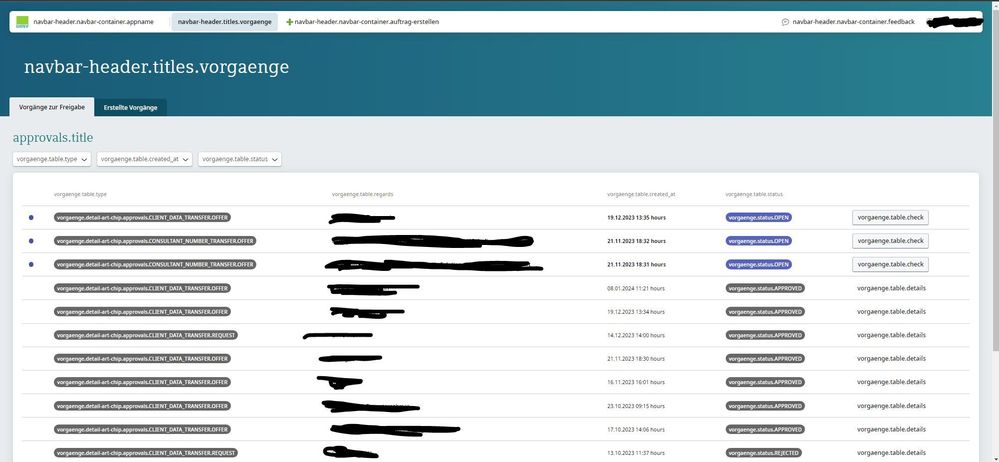This screenshot has width=999, height=462.
Task: Open details for the 08.01.2024 11:21 entry
Action: [891, 288]
